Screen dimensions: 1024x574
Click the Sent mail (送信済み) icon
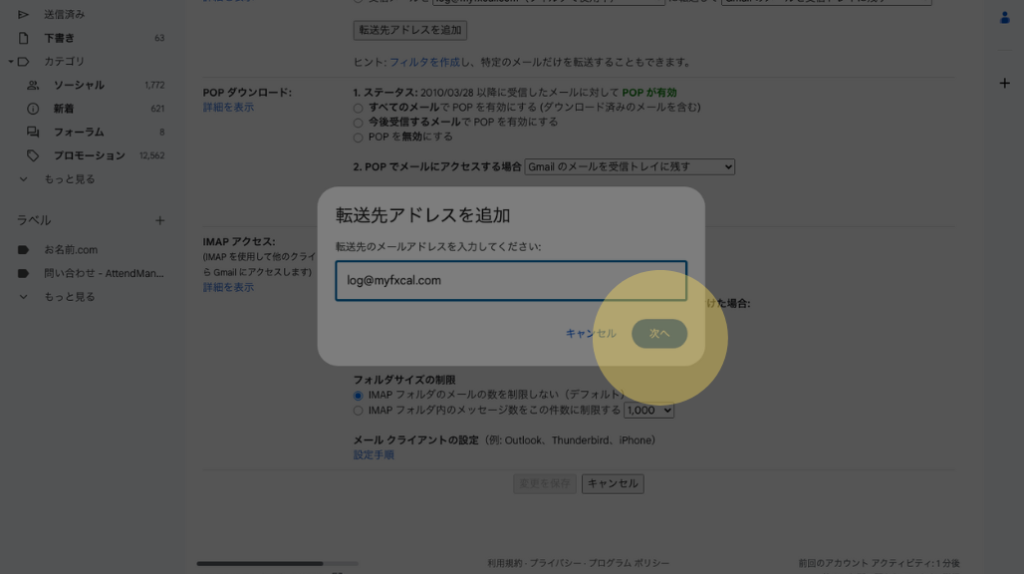pyautogui.click(x=23, y=14)
